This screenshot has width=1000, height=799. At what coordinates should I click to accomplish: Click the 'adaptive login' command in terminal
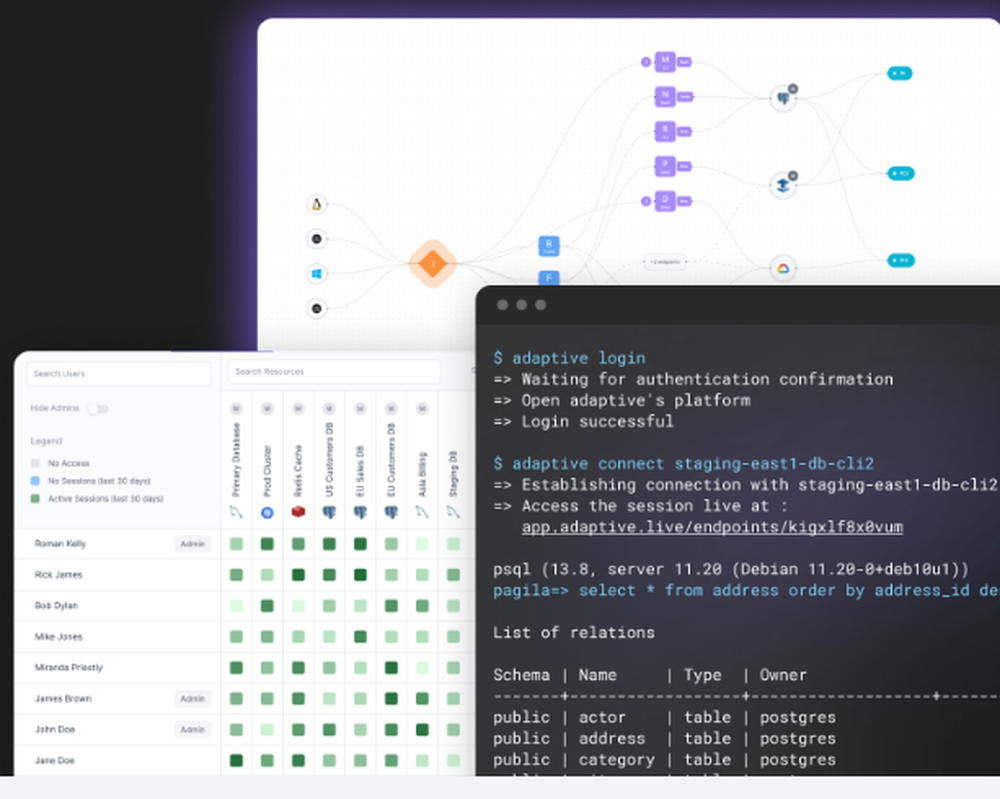pyautogui.click(x=578, y=358)
